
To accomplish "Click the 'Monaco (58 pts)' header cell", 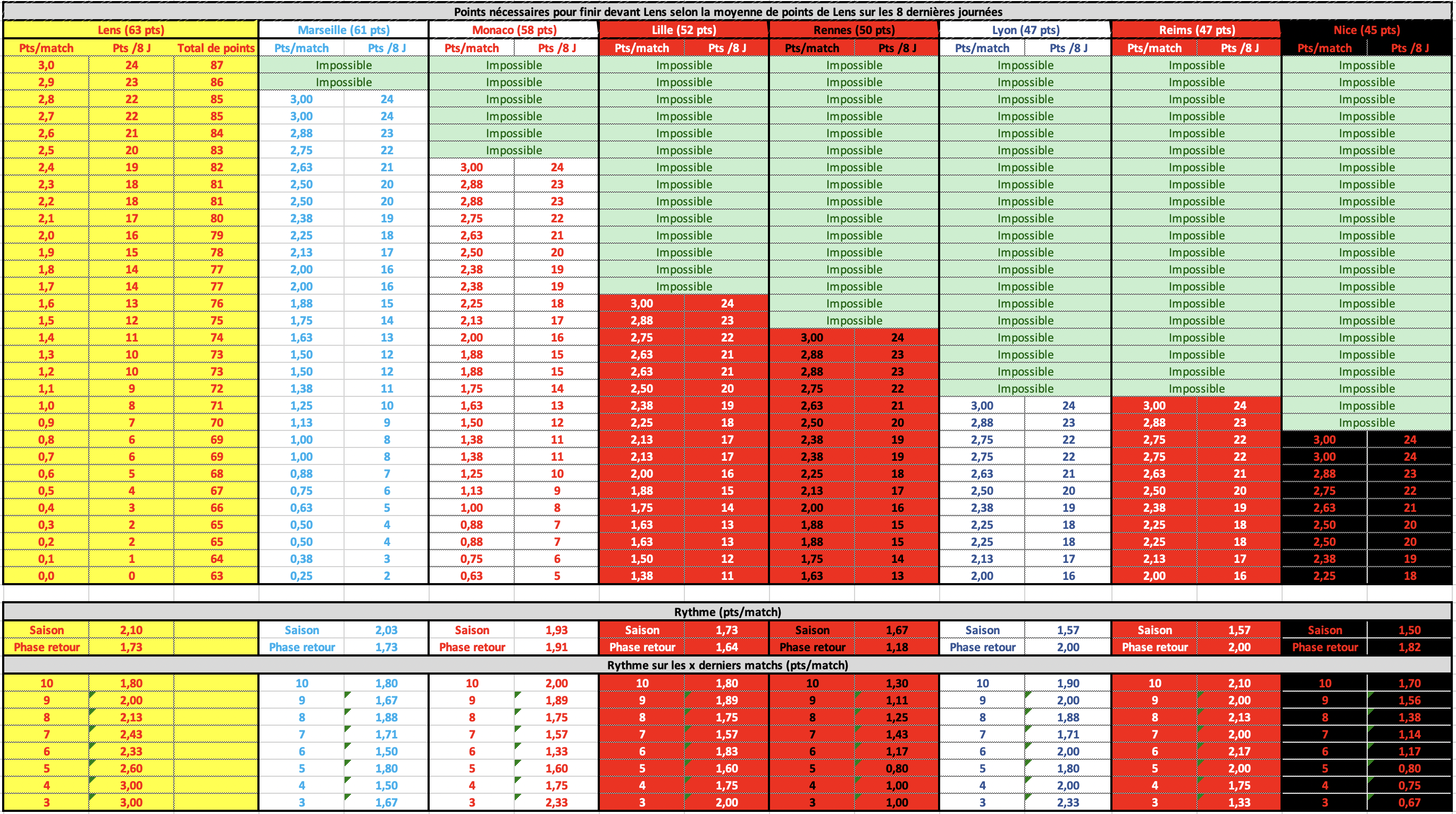I will 514,30.
